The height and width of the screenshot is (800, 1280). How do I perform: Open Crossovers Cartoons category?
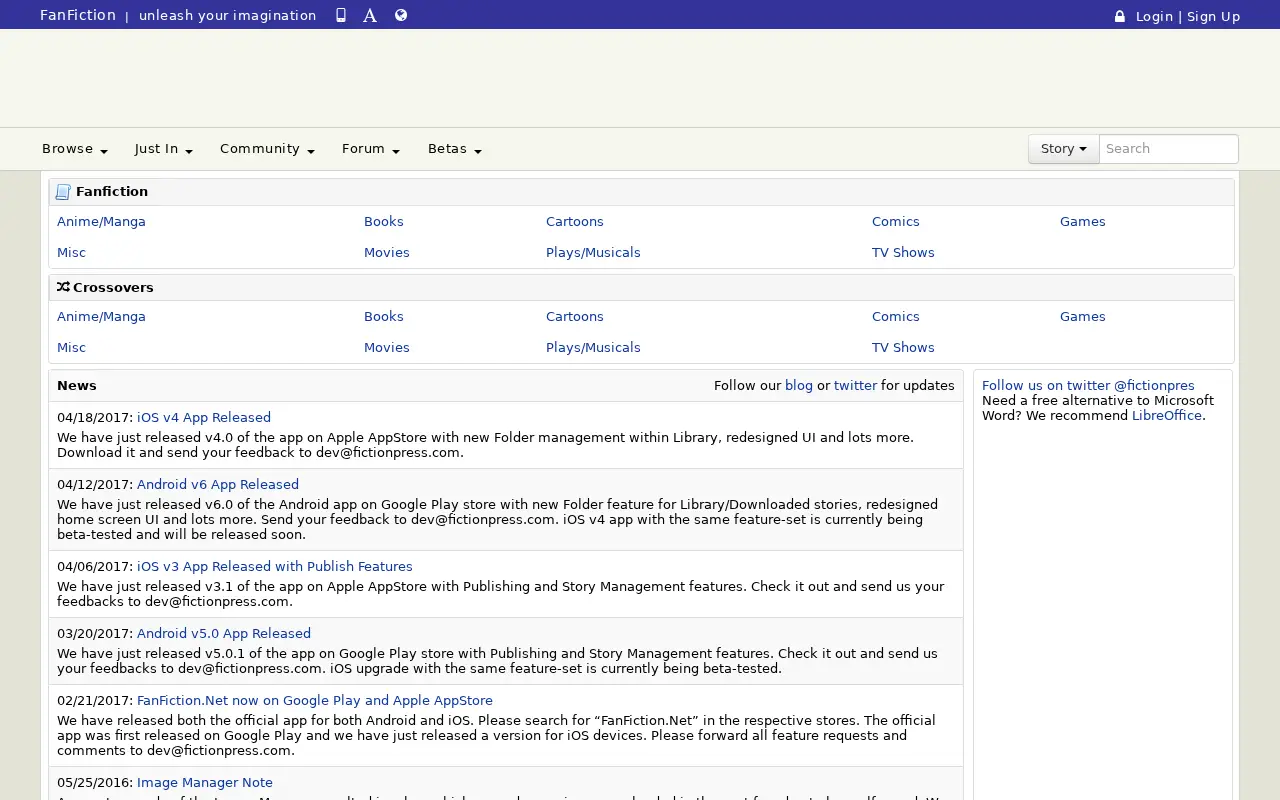[x=575, y=317]
